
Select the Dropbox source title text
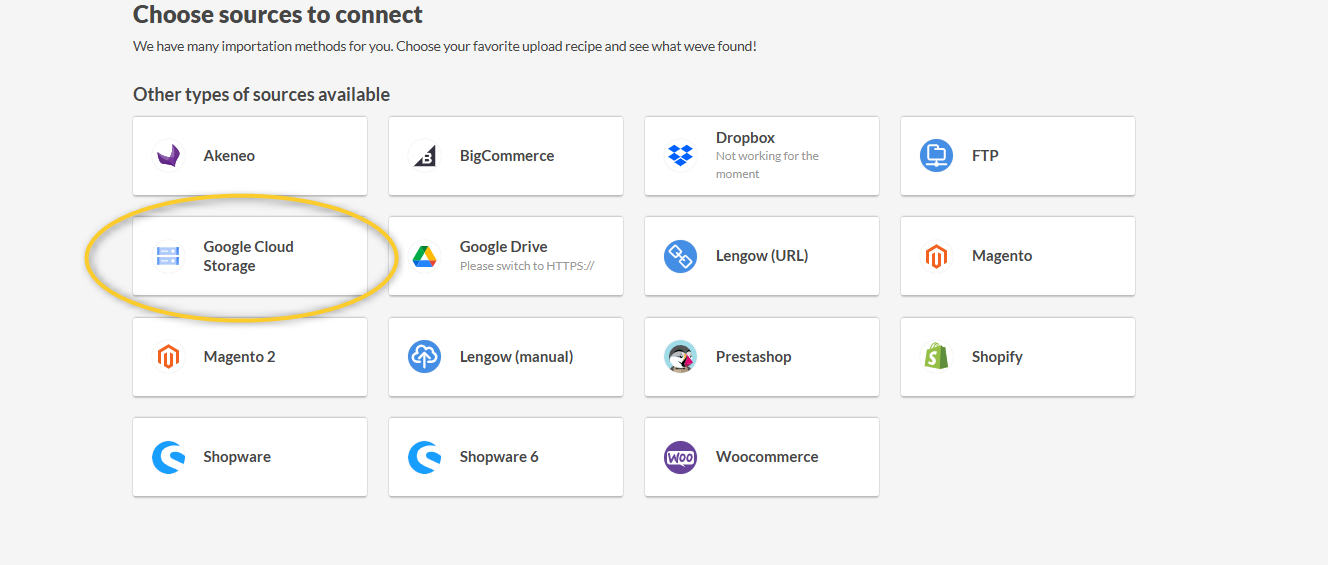click(745, 138)
